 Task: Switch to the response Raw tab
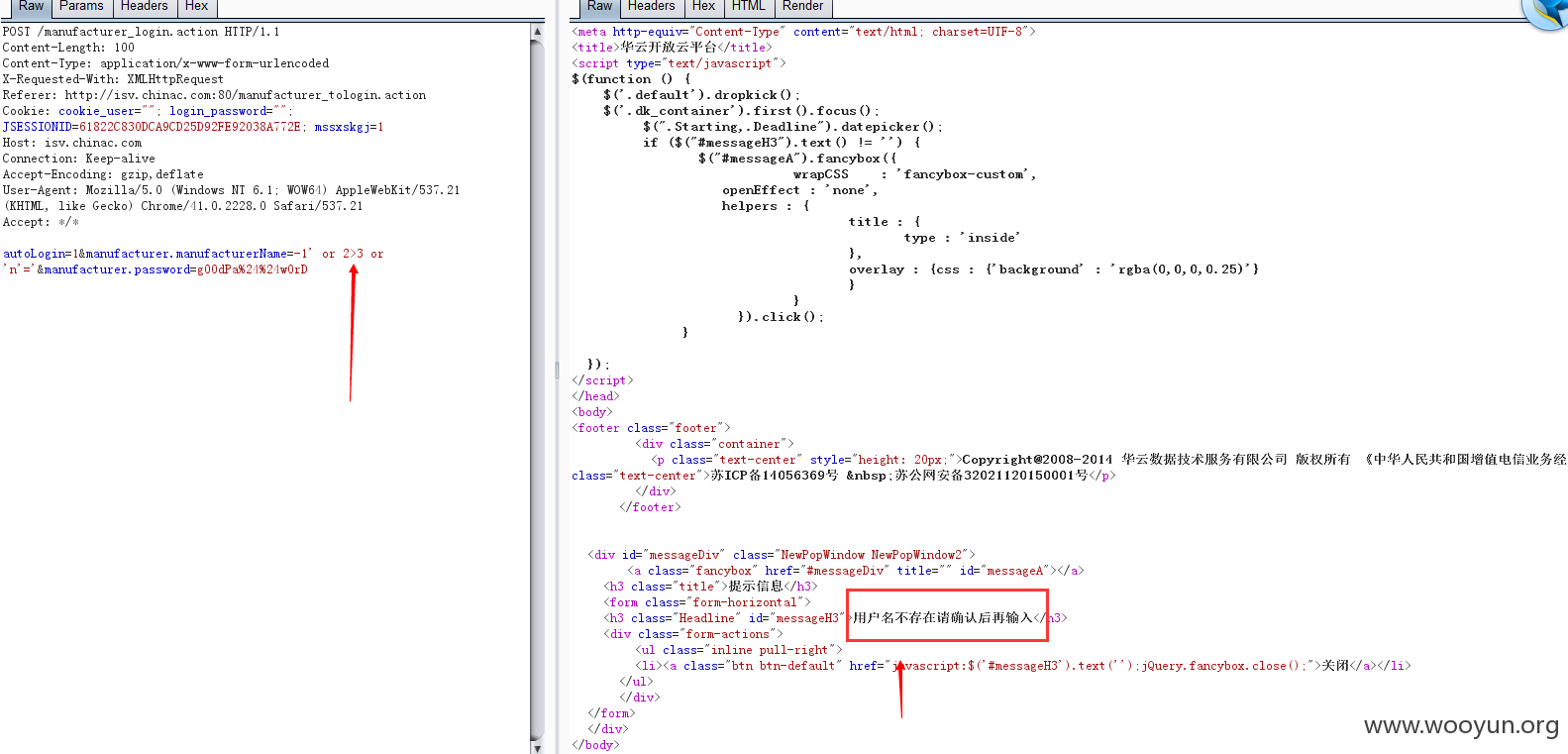(599, 7)
